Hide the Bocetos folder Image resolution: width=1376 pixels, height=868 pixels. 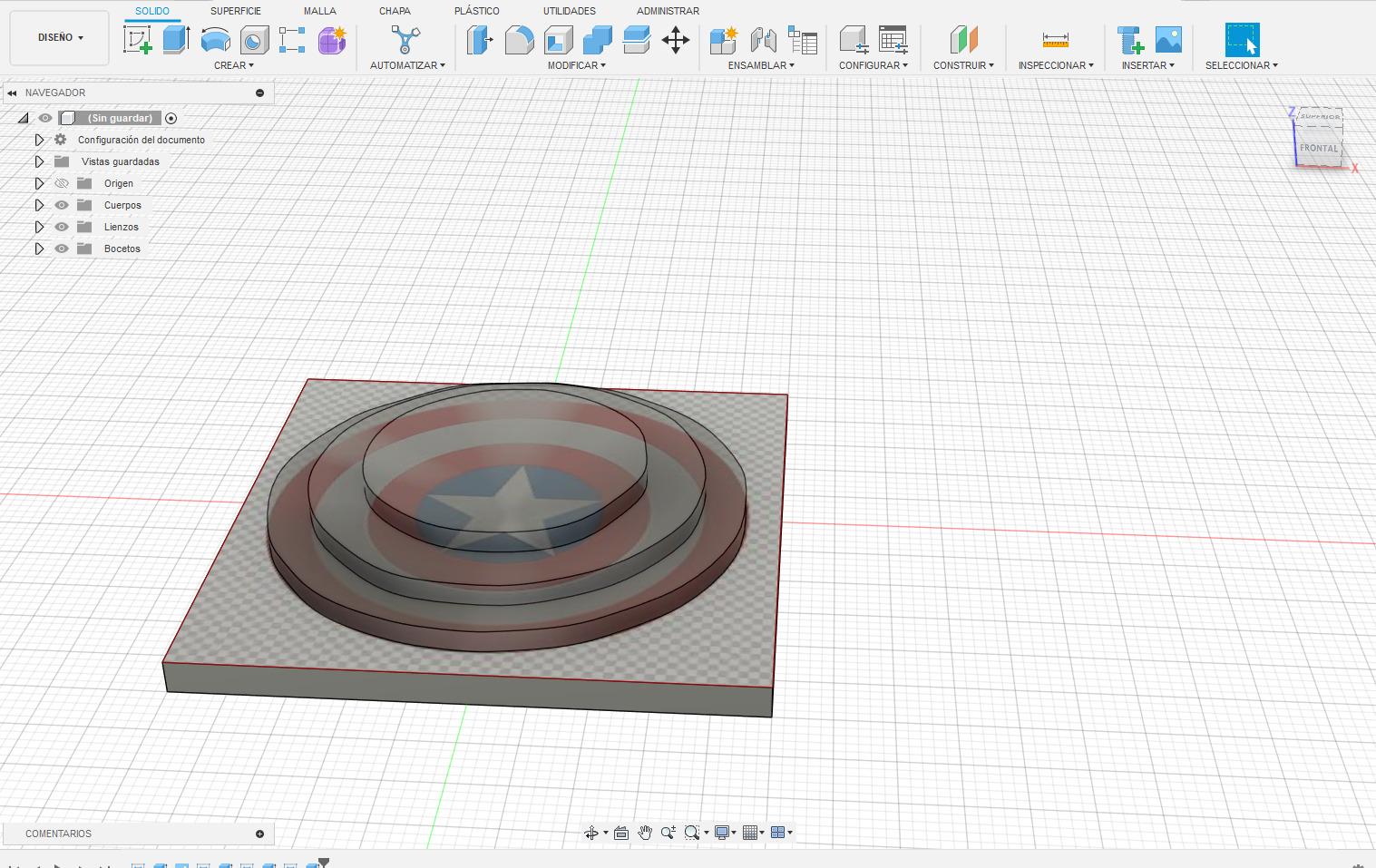(x=62, y=249)
